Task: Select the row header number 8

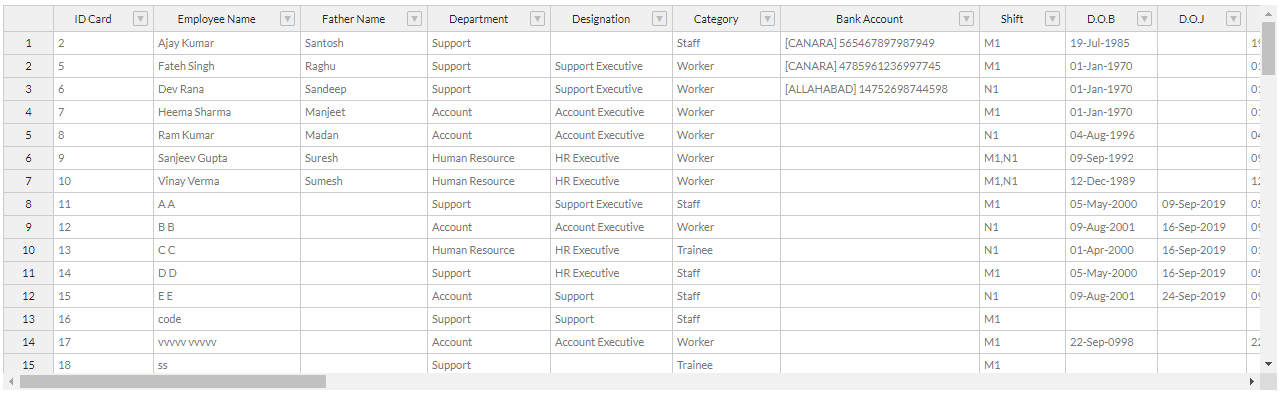Action: pyautogui.click(x=28, y=204)
